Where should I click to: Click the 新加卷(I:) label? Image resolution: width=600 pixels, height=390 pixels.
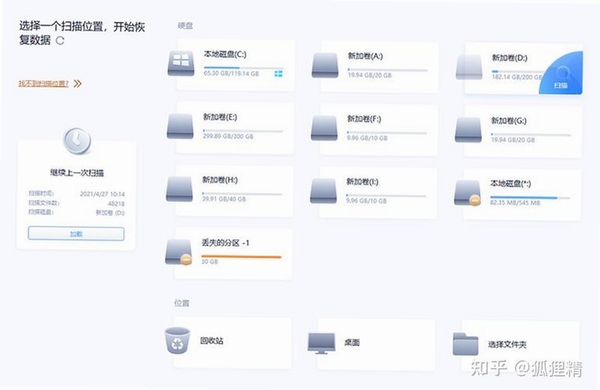(362, 182)
